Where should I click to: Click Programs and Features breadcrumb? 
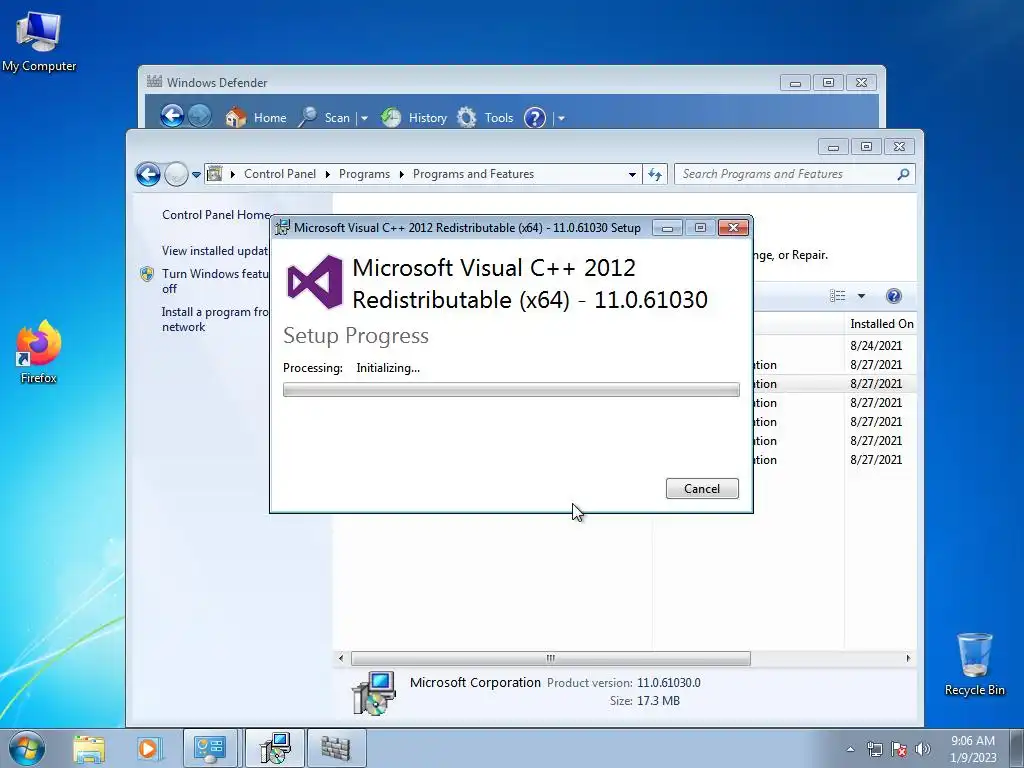[x=473, y=174]
